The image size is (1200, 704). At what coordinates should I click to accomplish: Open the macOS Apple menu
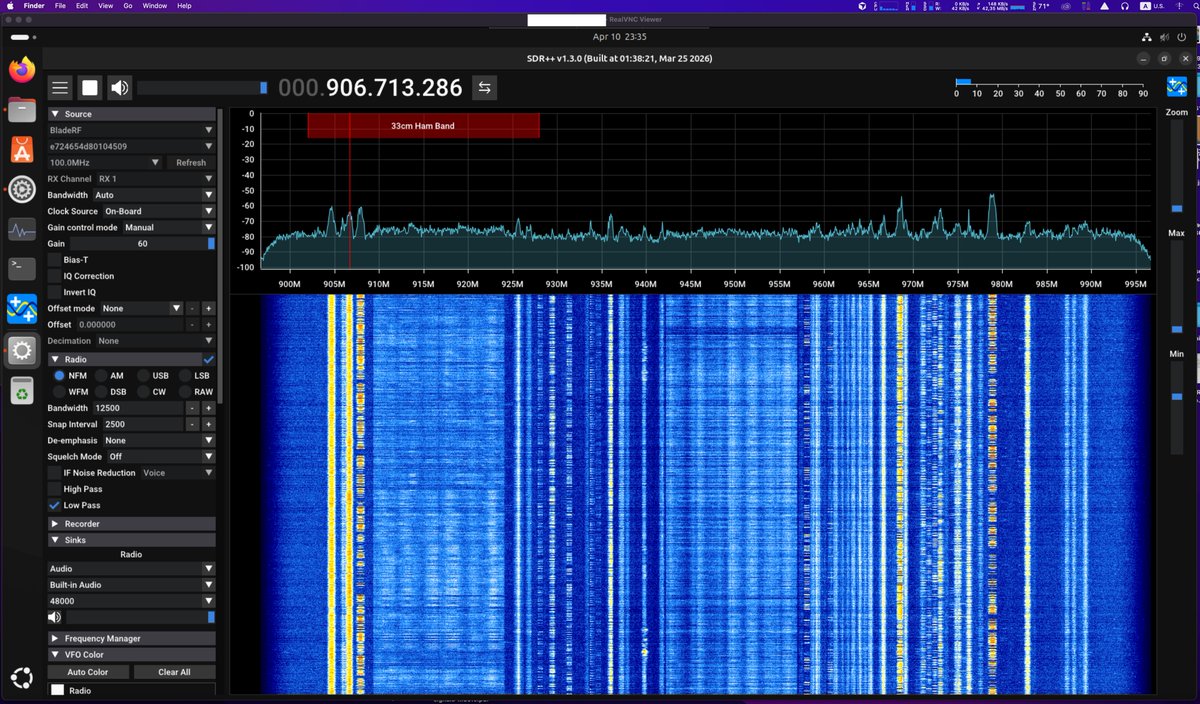point(9,6)
